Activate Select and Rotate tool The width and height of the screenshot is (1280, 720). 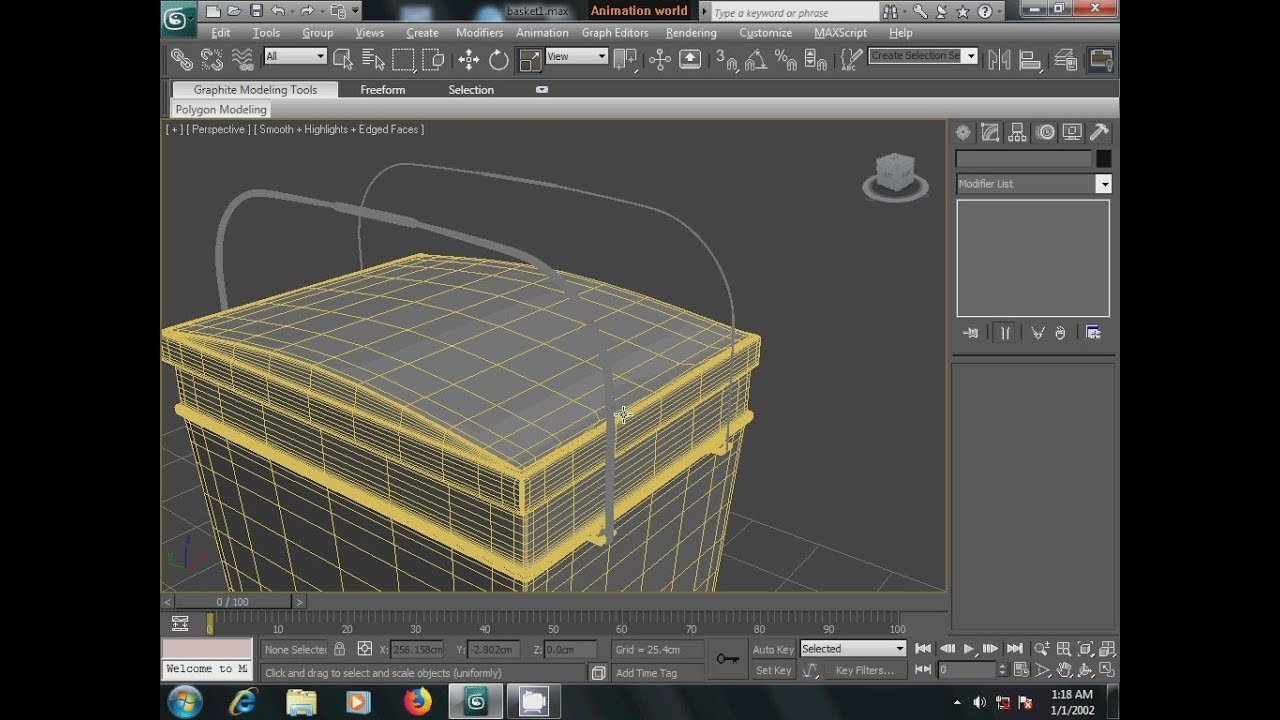[x=499, y=60]
